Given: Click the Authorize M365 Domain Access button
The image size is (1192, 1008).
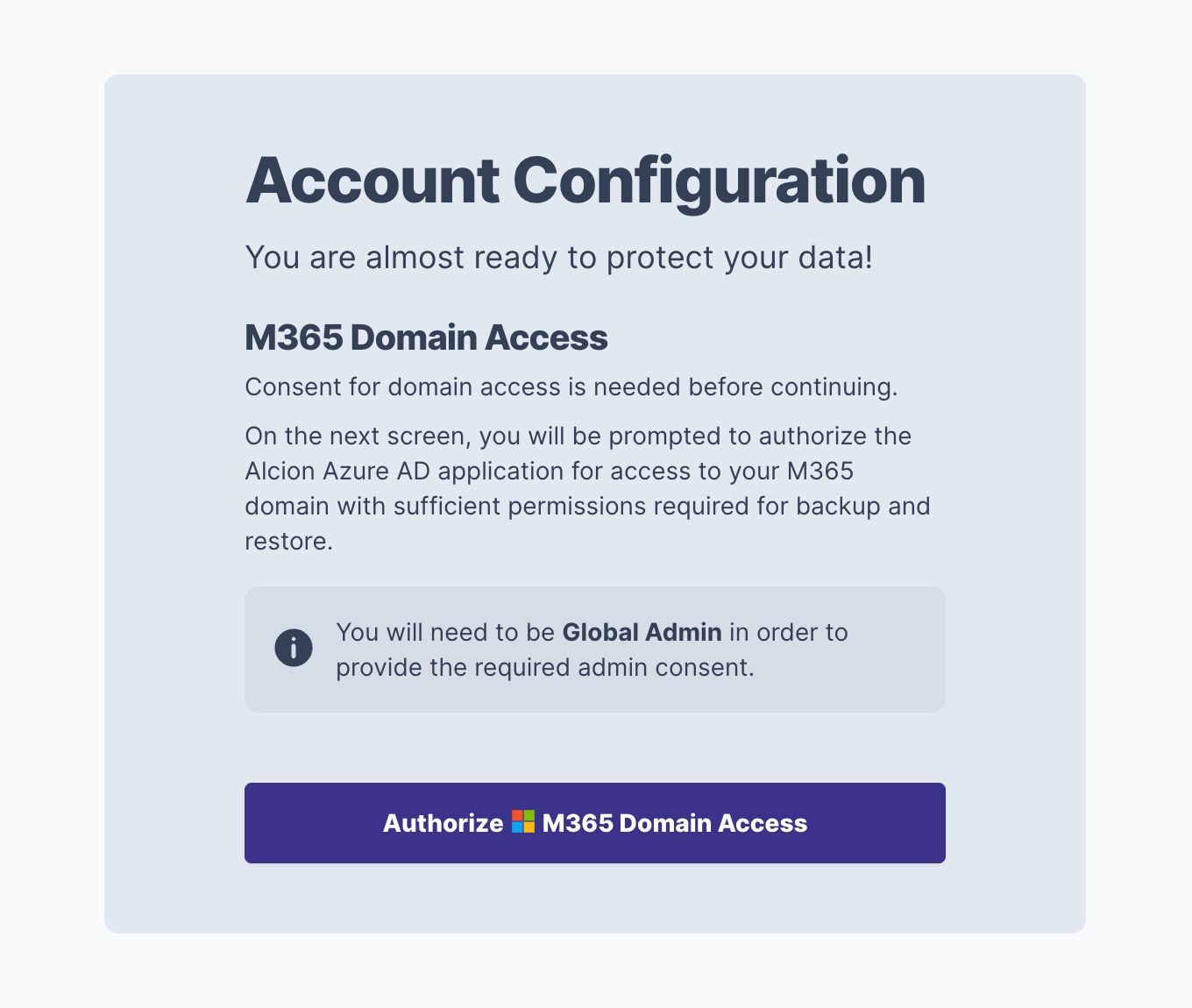Looking at the screenshot, I should (595, 823).
